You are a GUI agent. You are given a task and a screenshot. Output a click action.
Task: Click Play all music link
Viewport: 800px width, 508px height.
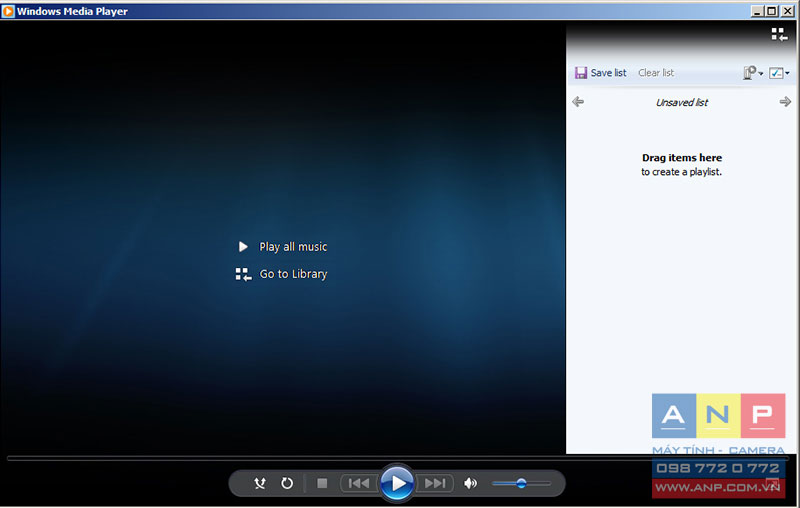(x=293, y=247)
